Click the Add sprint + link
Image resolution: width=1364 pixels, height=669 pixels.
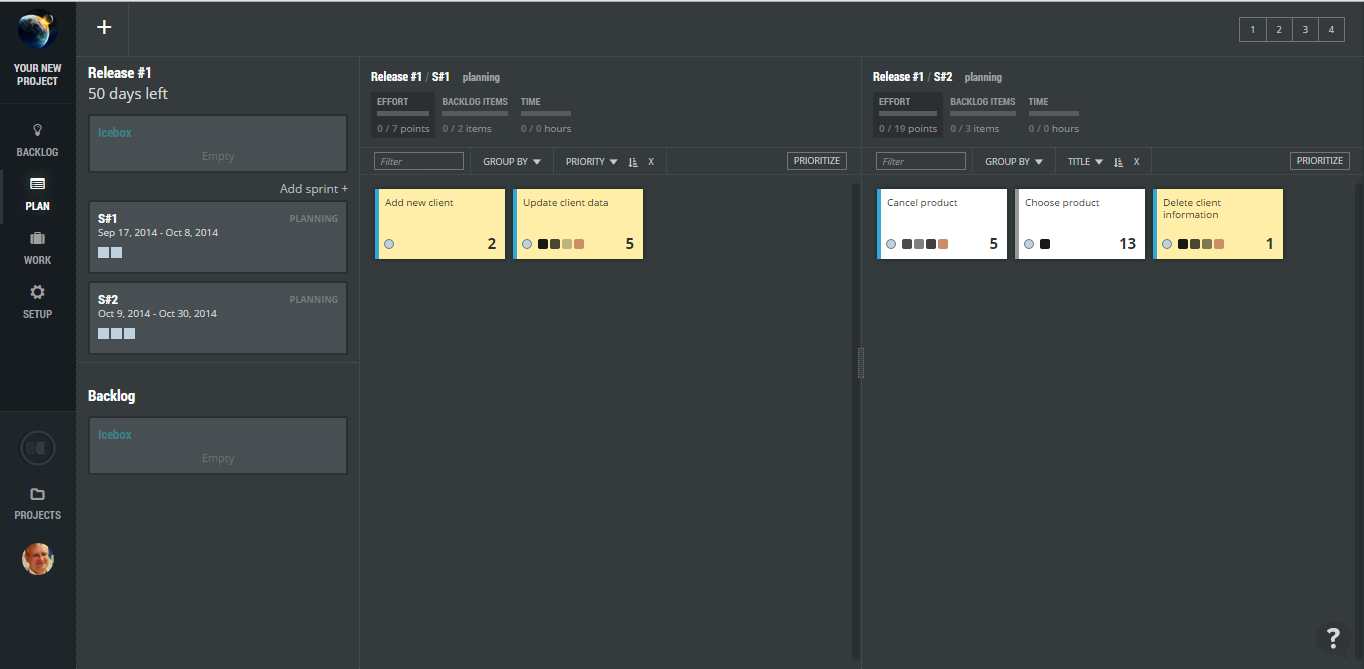click(x=313, y=188)
